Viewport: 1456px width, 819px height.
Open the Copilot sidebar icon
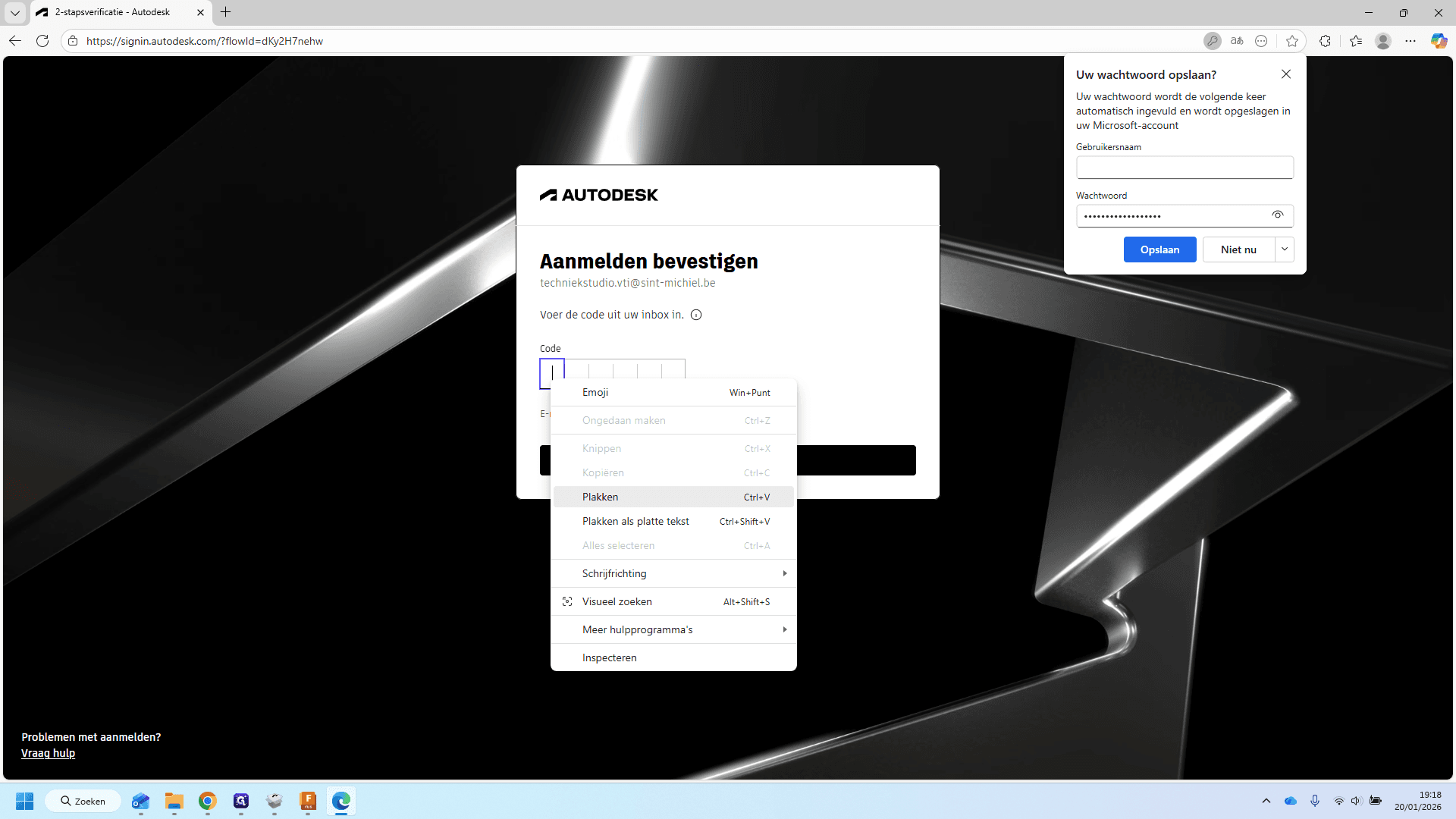[x=1439, y=41]
